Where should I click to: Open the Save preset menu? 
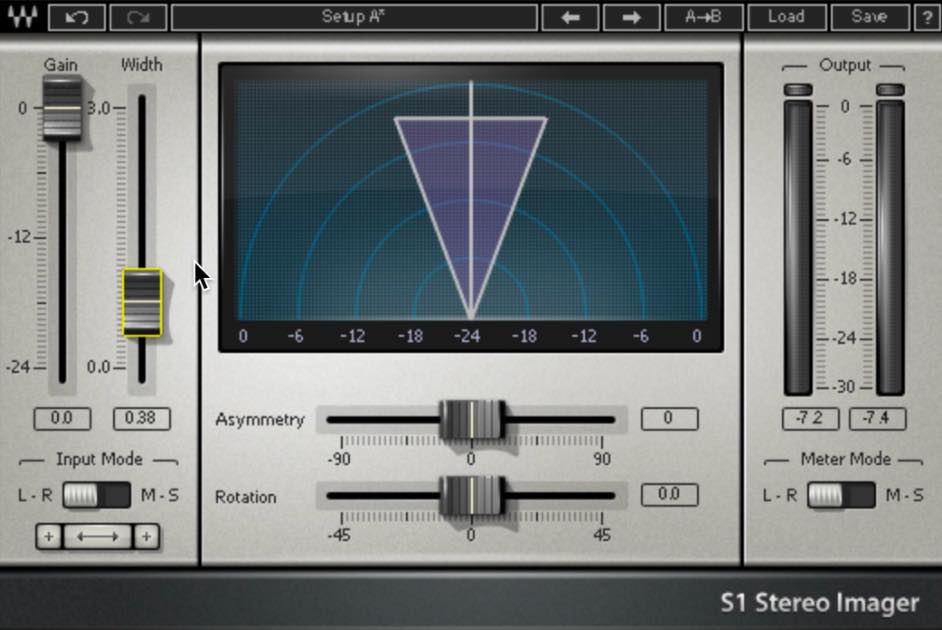click(x=869, y=17)
